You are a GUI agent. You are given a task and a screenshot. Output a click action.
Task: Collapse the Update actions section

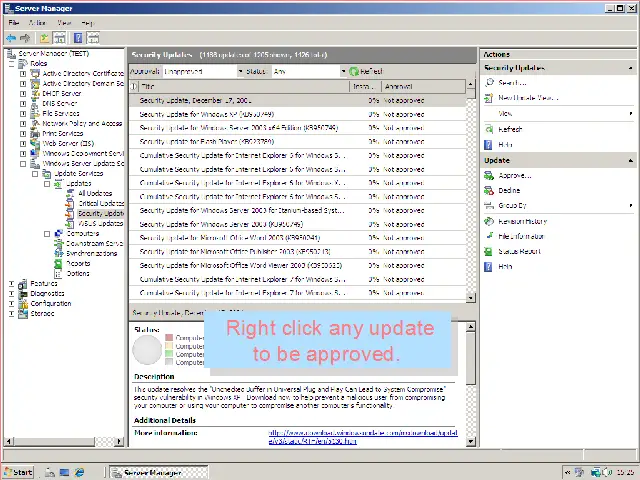pyautogui.click(x=630, y=160)
